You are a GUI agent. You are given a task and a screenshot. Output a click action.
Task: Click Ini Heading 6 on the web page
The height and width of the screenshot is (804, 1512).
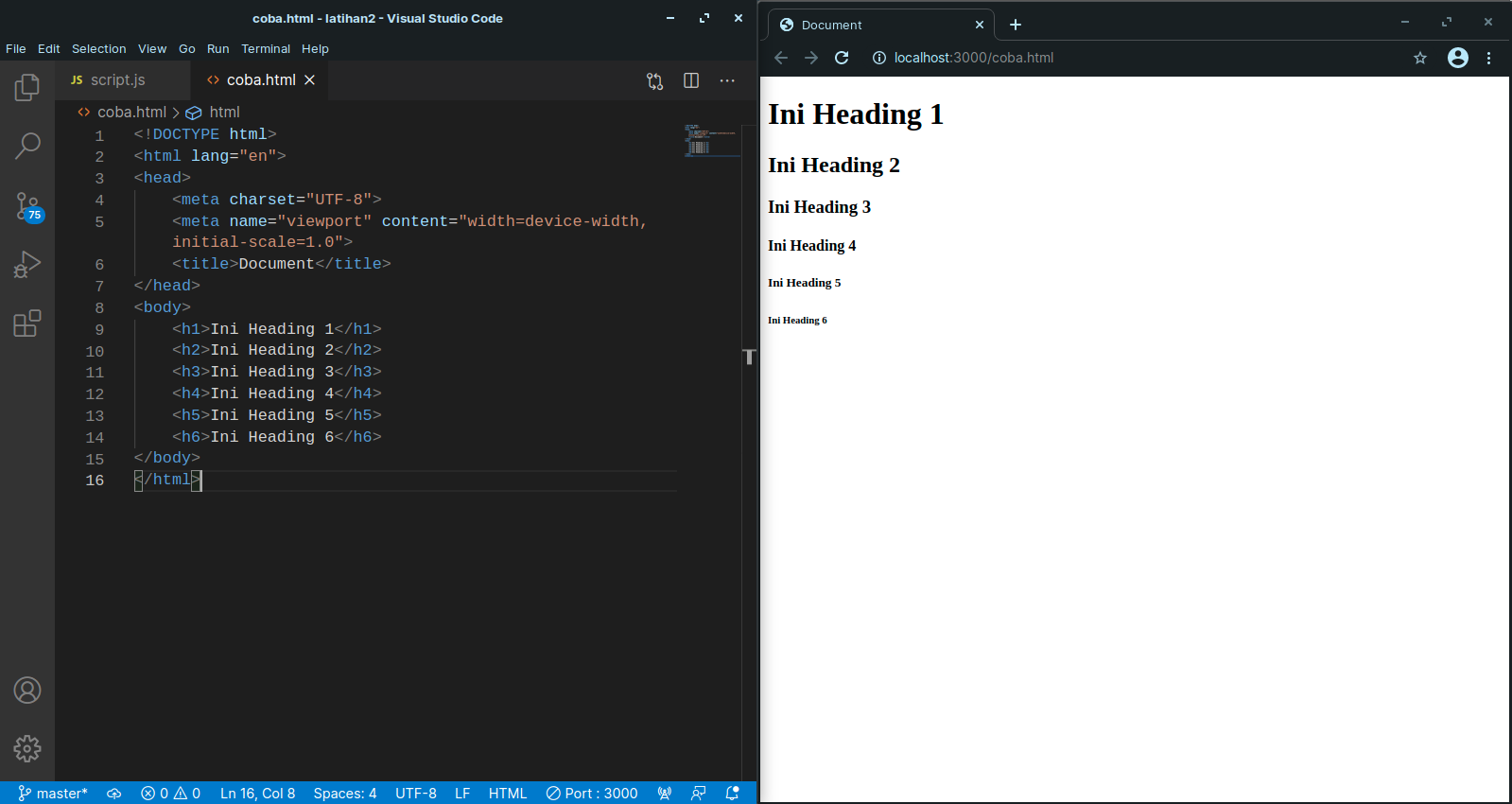pos(797,321)
